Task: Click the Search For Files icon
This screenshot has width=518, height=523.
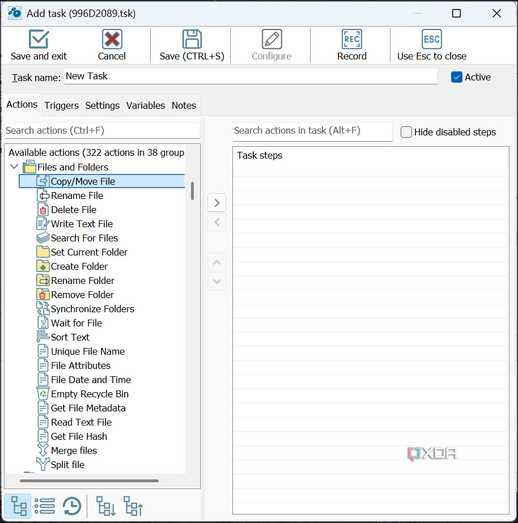Action: (43, 238)
